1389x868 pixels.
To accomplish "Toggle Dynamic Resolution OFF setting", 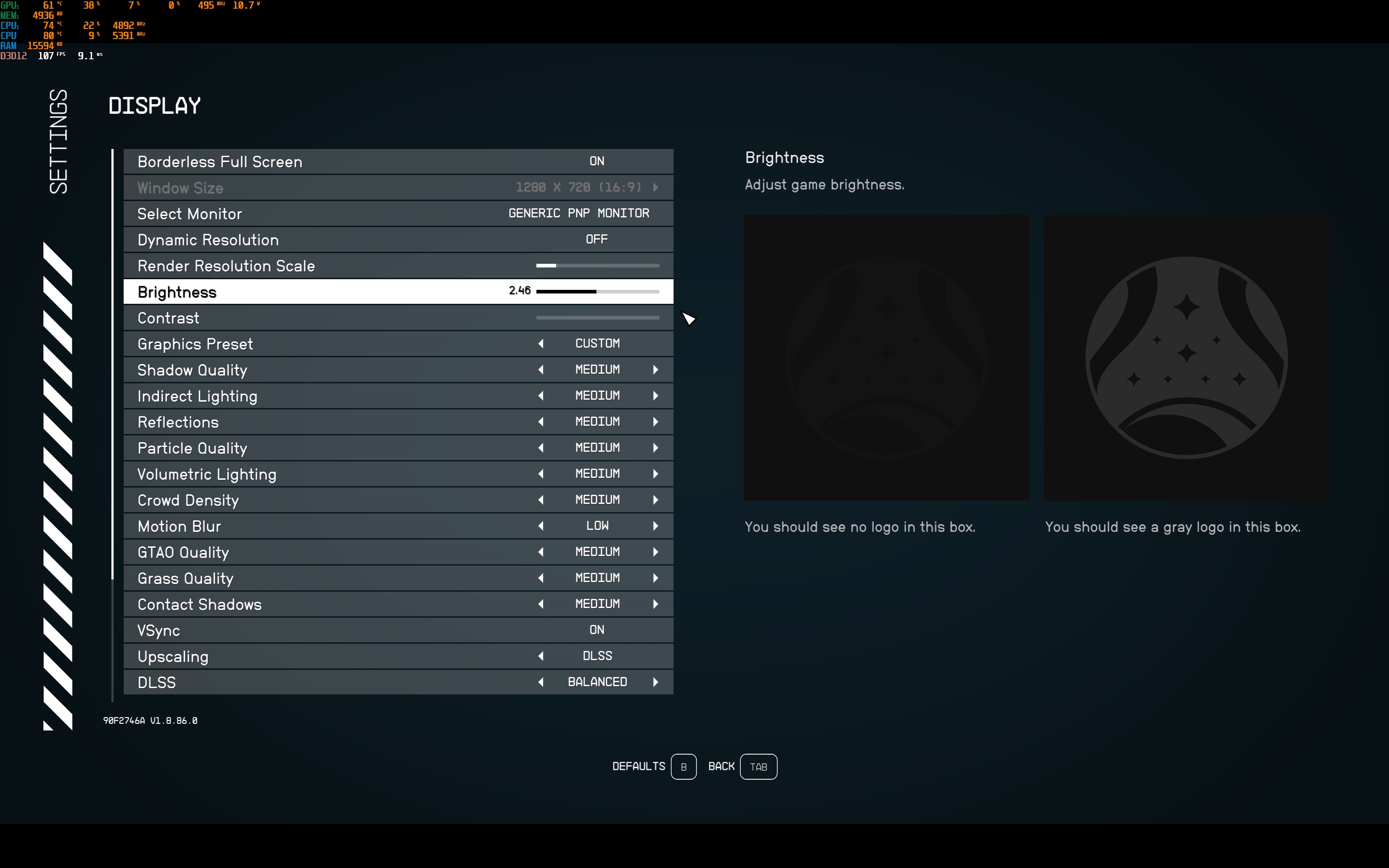I will pos(596,239).
